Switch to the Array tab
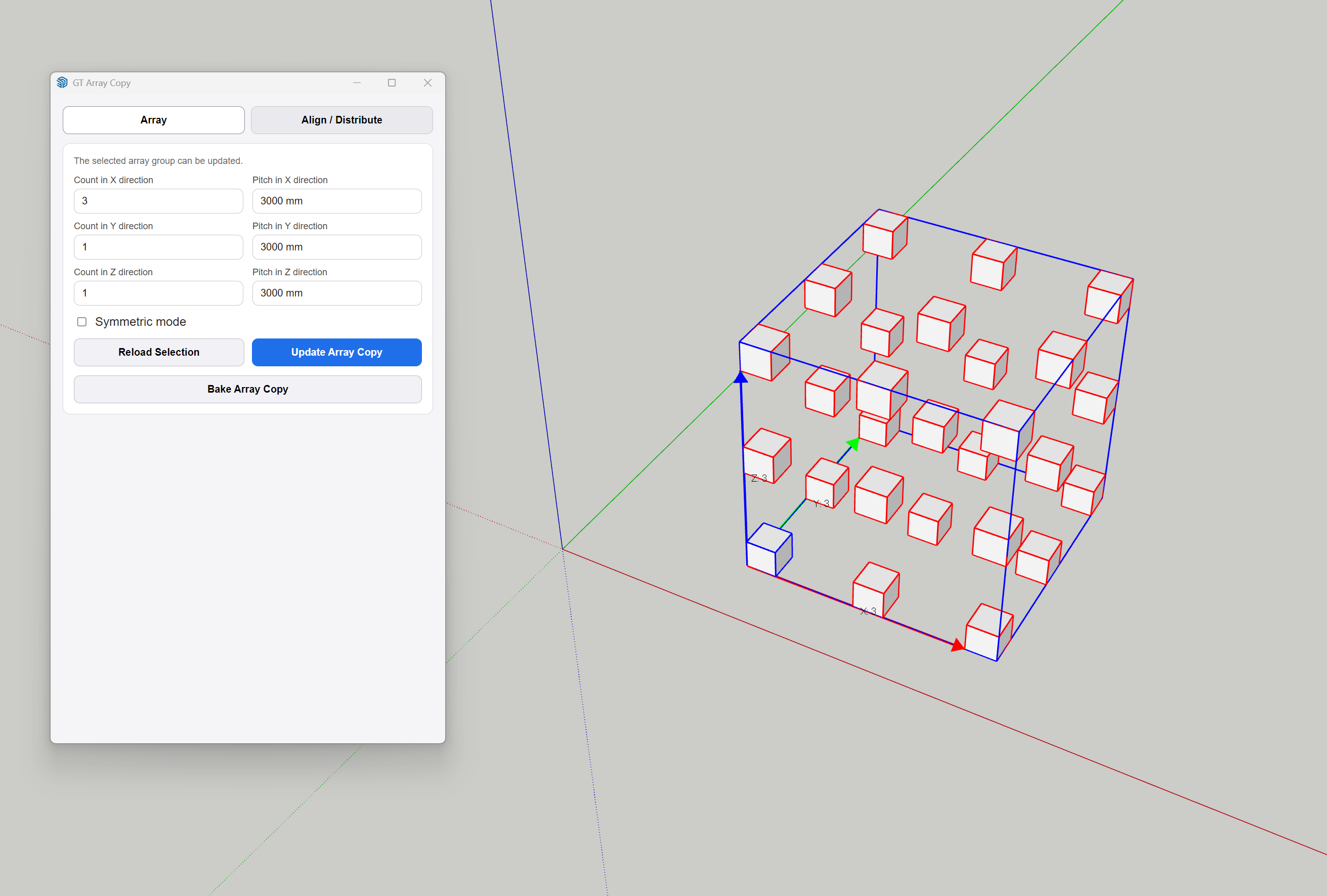 154,120
